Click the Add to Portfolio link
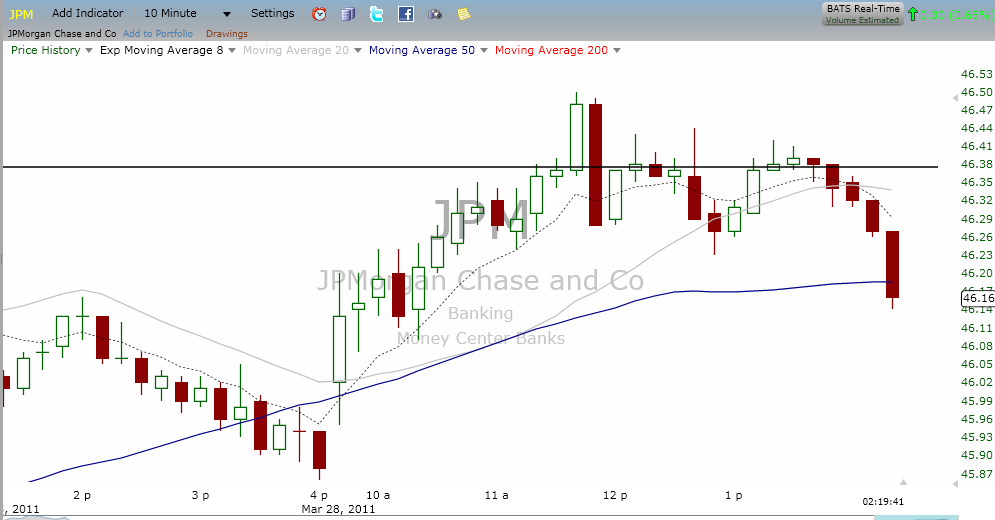 click(x=158, y=33)
